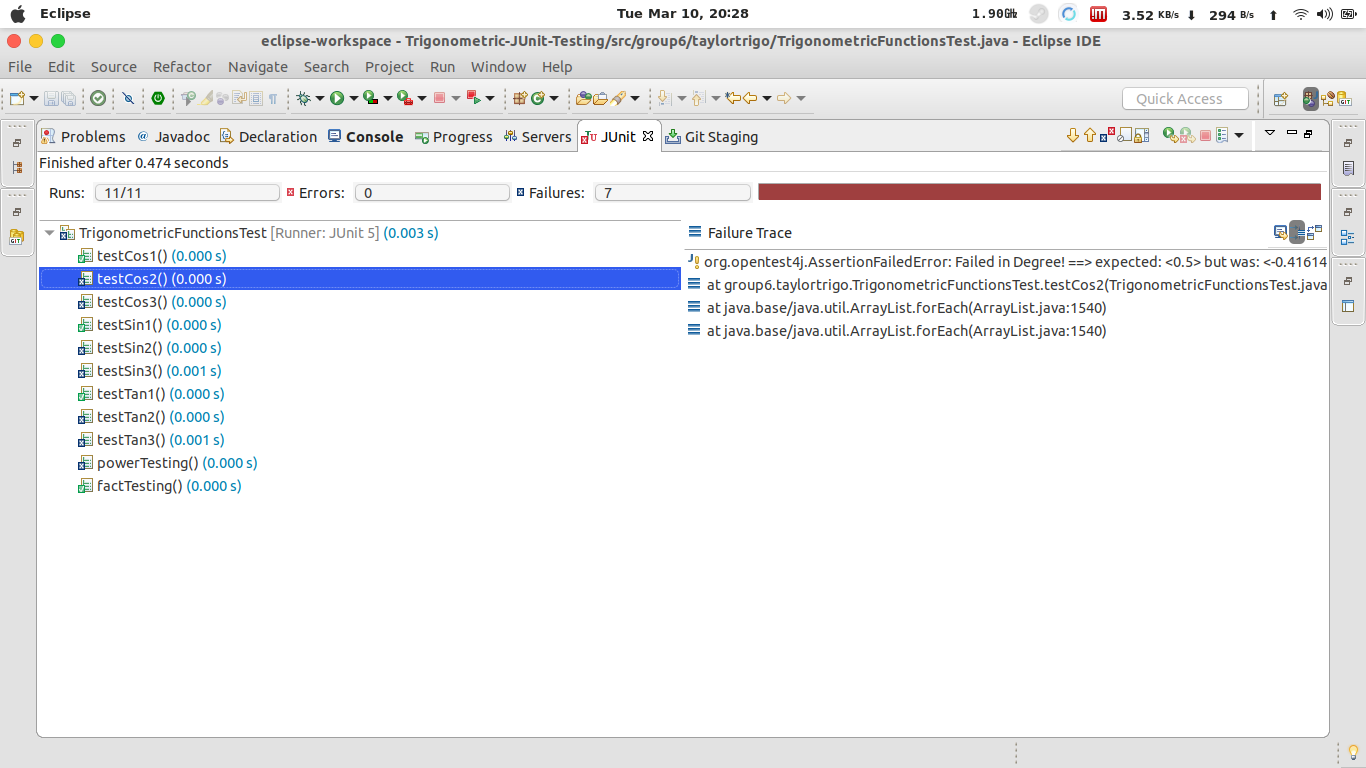Screen dimensions: 1366x768
Task: Click the green Run button
Action: tap(337, 98)
